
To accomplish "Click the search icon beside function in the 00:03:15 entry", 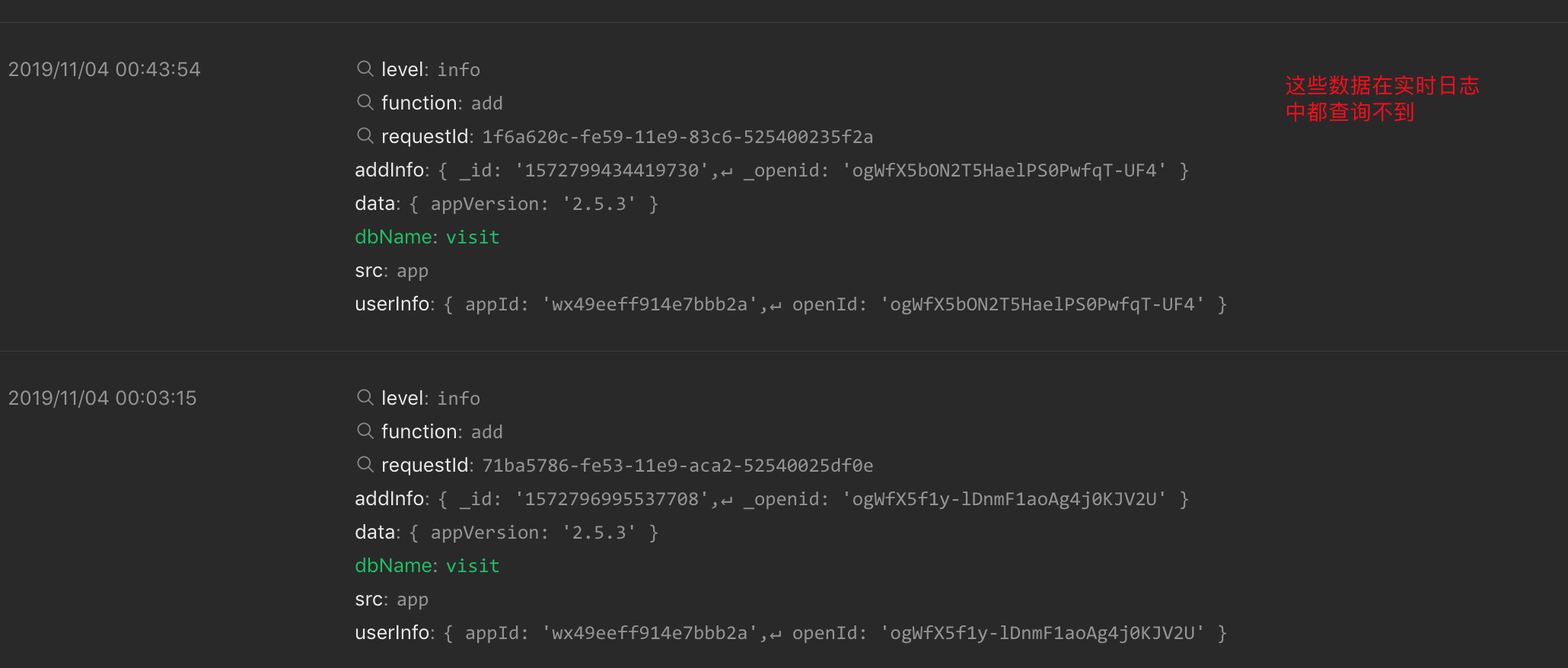I will click(365, 431).
